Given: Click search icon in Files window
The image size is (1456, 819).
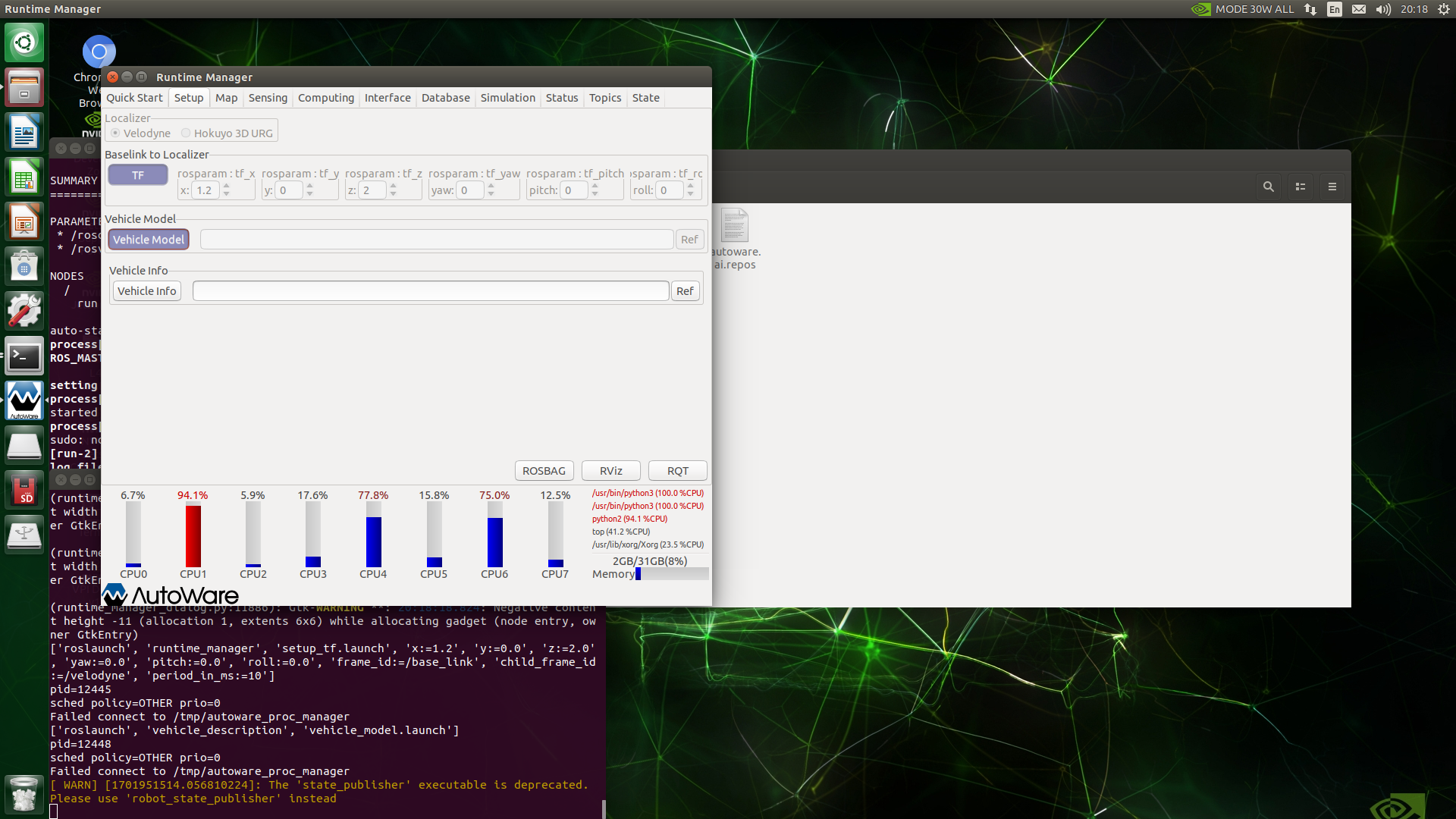Looking at the screenshot, I should [x=1268, y=187].
